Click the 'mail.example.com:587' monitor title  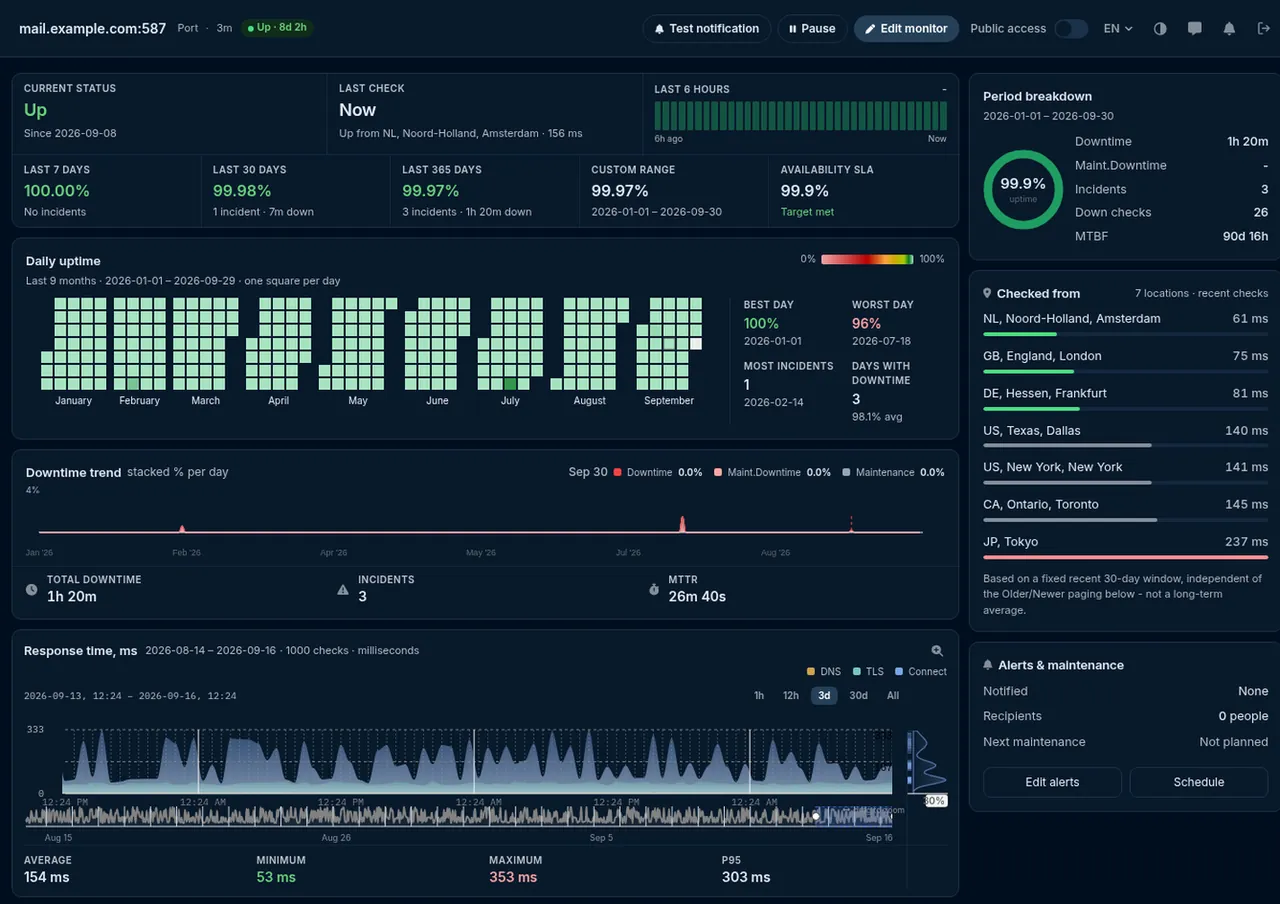(x=93, y=28)
